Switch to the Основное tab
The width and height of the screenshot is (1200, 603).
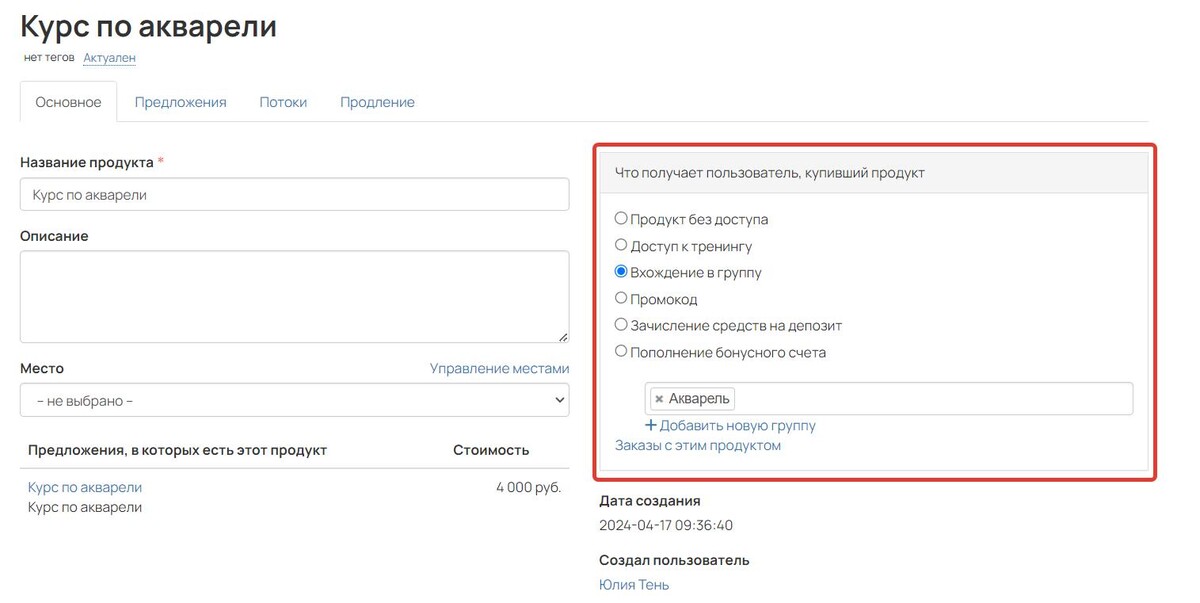68,102
